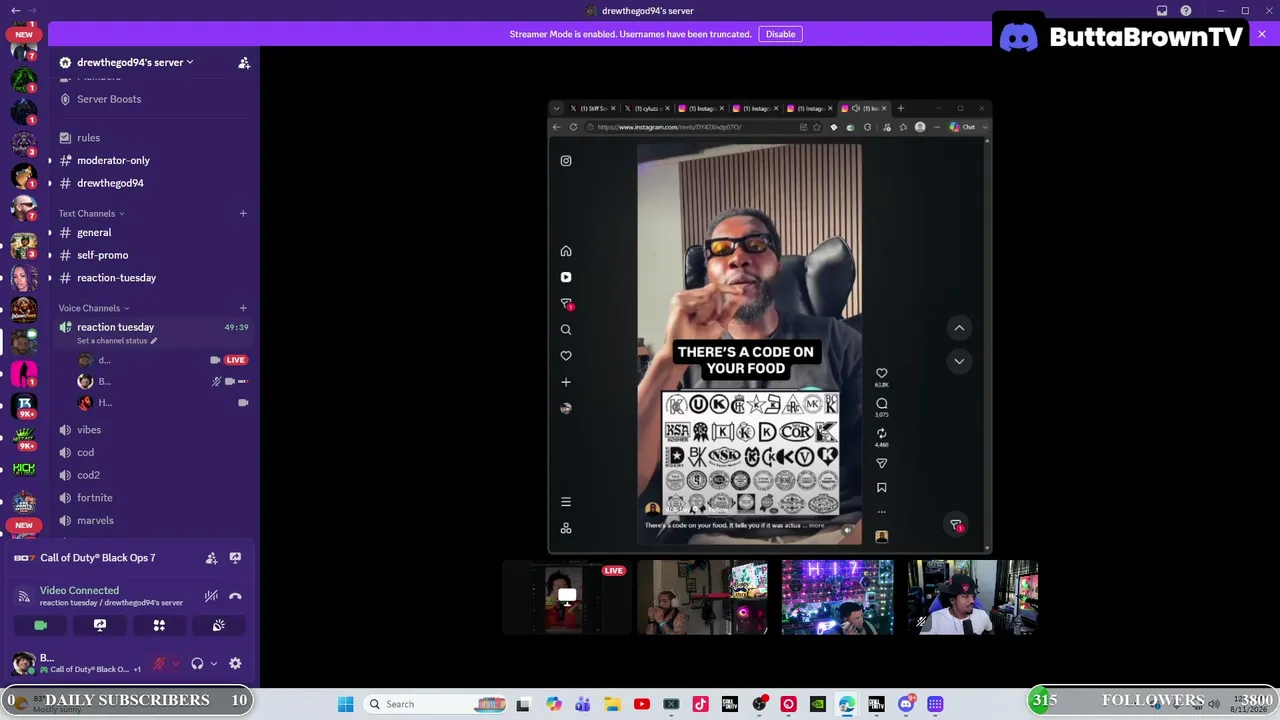Open the soundboard button

click(x=219, y=625)
